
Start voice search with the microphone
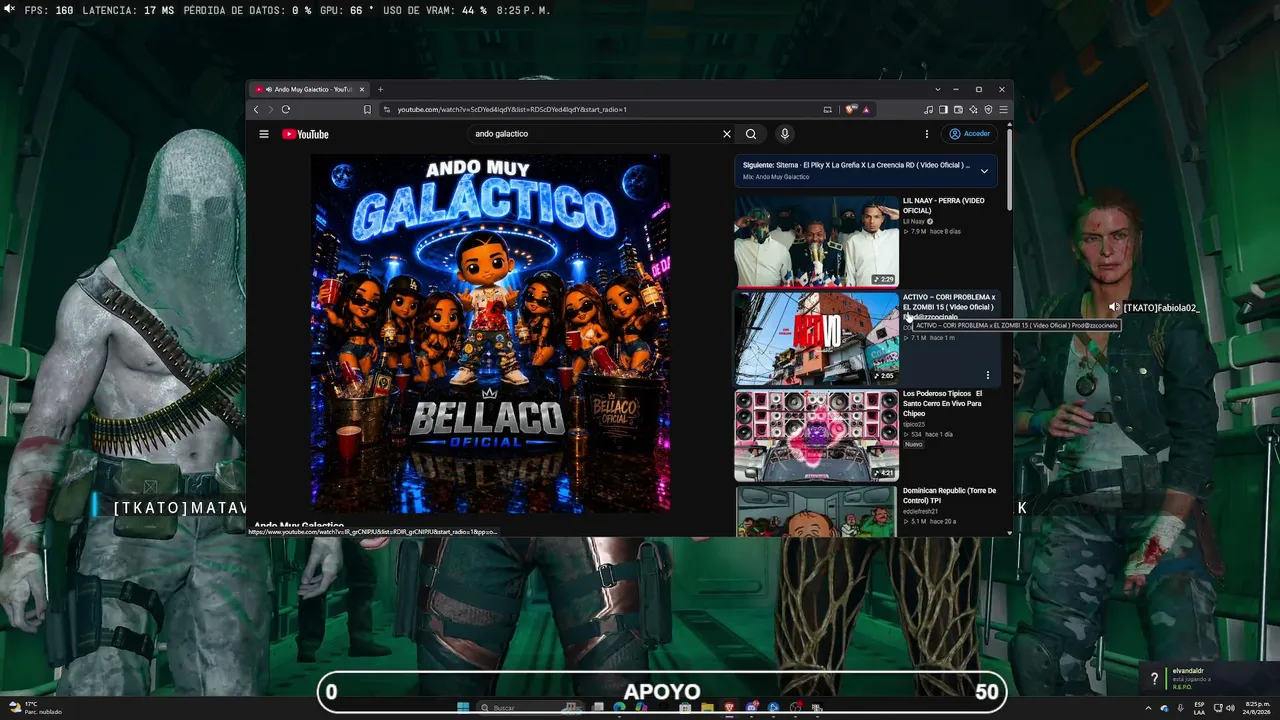pyautogui.click(x=785, y=134)
